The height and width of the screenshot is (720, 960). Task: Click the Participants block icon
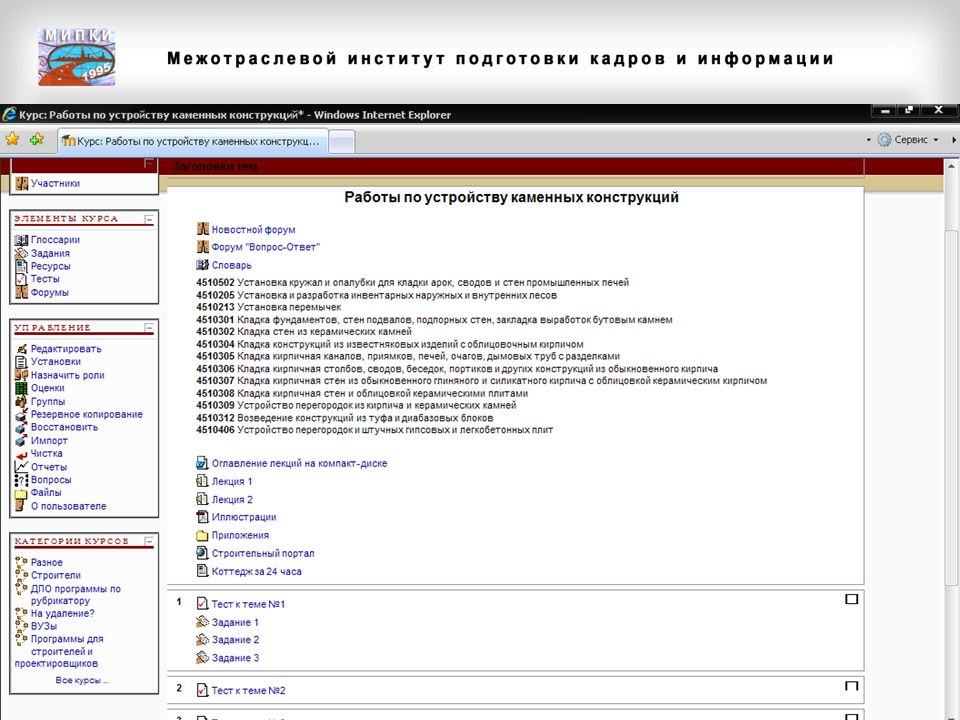pyautogui.click(x=21, y=183)
